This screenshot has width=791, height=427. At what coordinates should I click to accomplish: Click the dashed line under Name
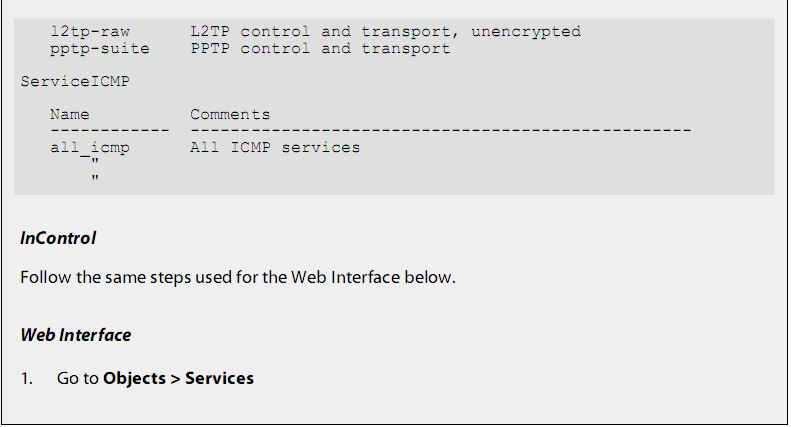point(109,130)
